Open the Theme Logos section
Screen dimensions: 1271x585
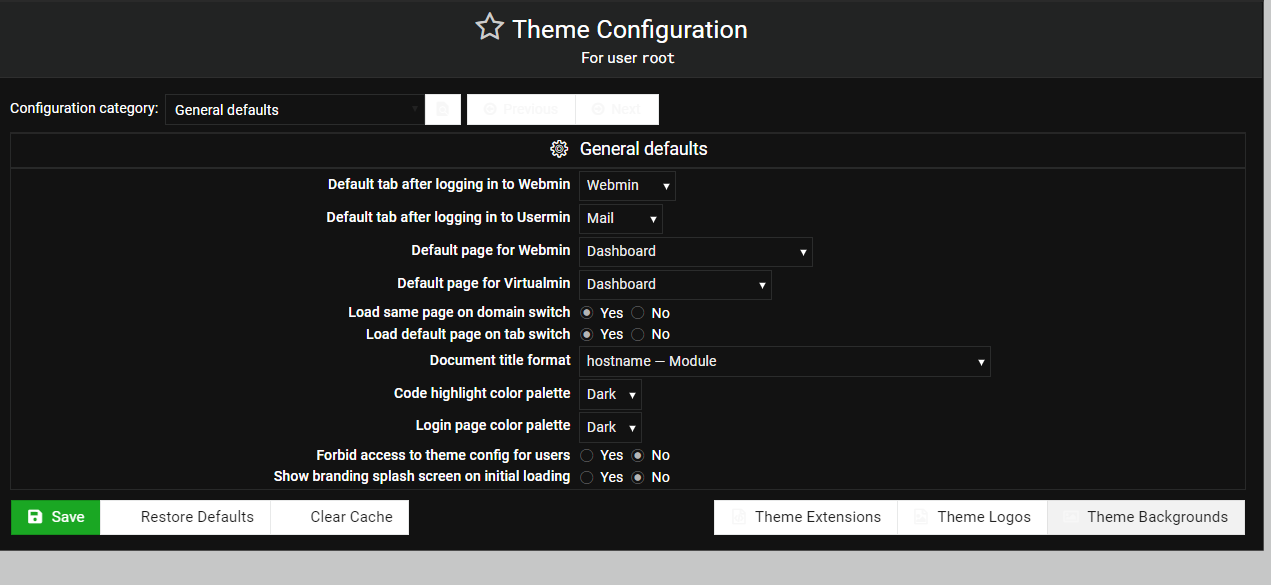[972, 517]
